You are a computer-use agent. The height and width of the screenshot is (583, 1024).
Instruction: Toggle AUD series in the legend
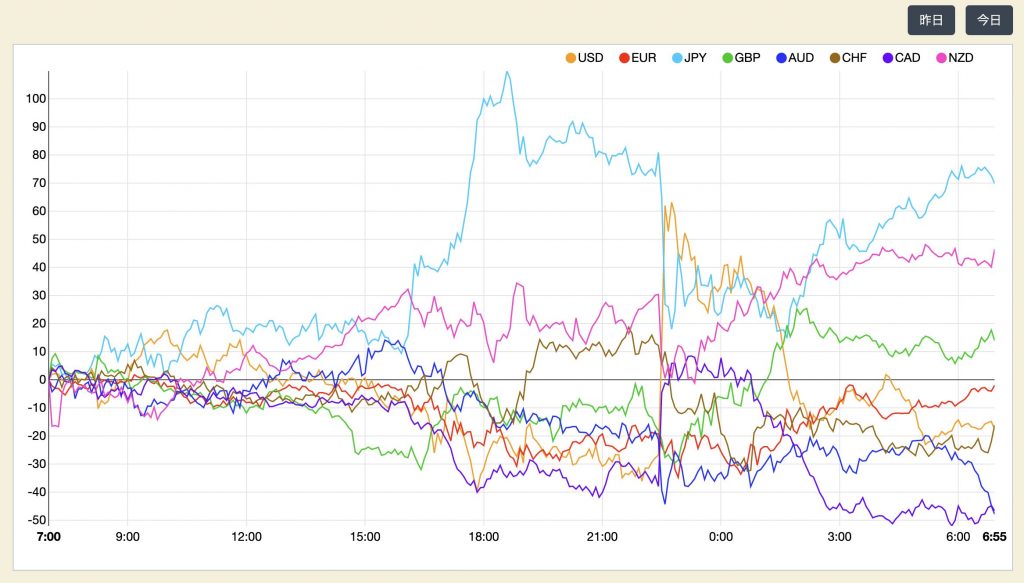click(x=795, y=57)
